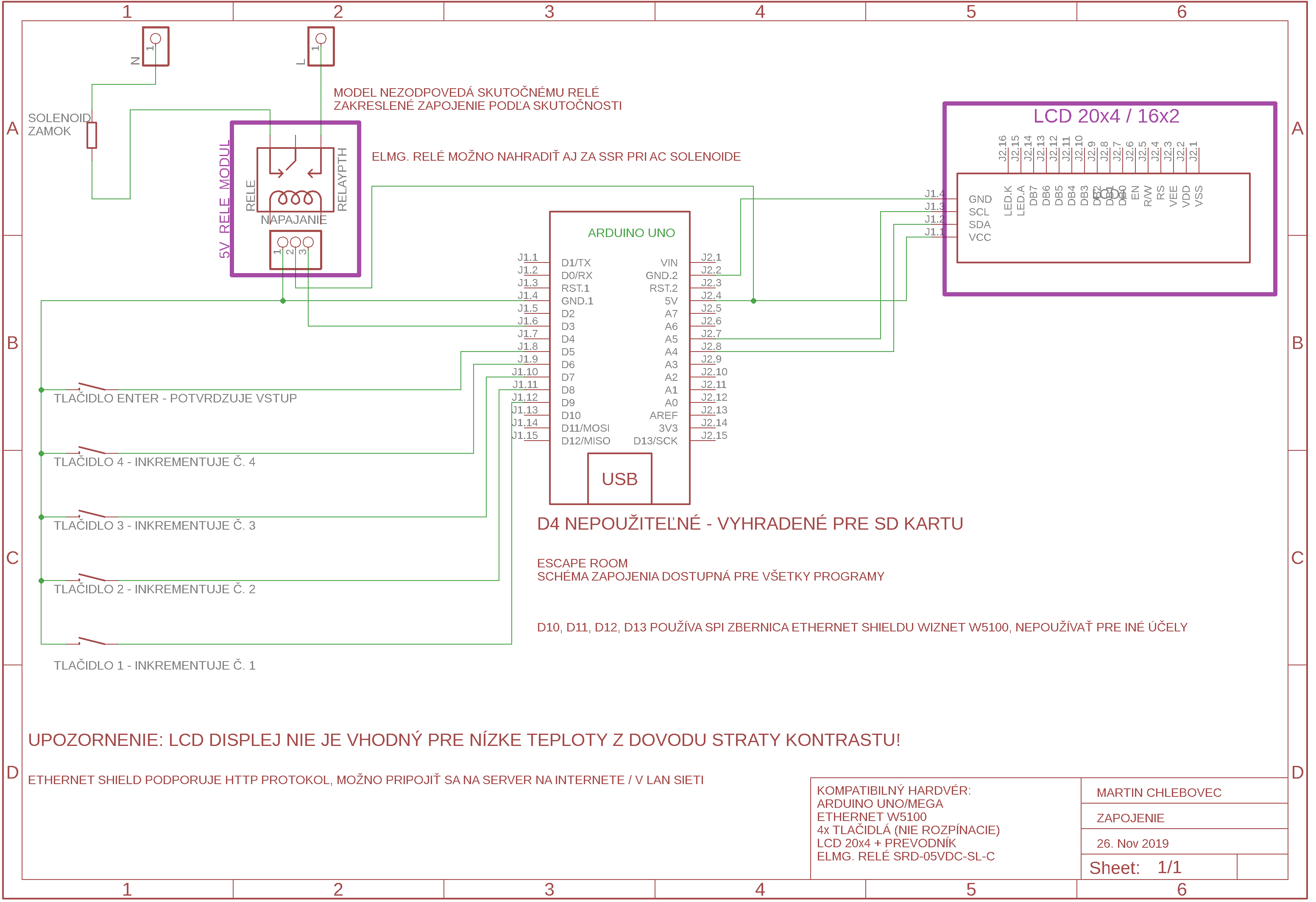Click the relay module three-pin connector
Image resolution: width=1316 pixels, height=902 pixels.
pyautogui.click(x=296, y=250)
